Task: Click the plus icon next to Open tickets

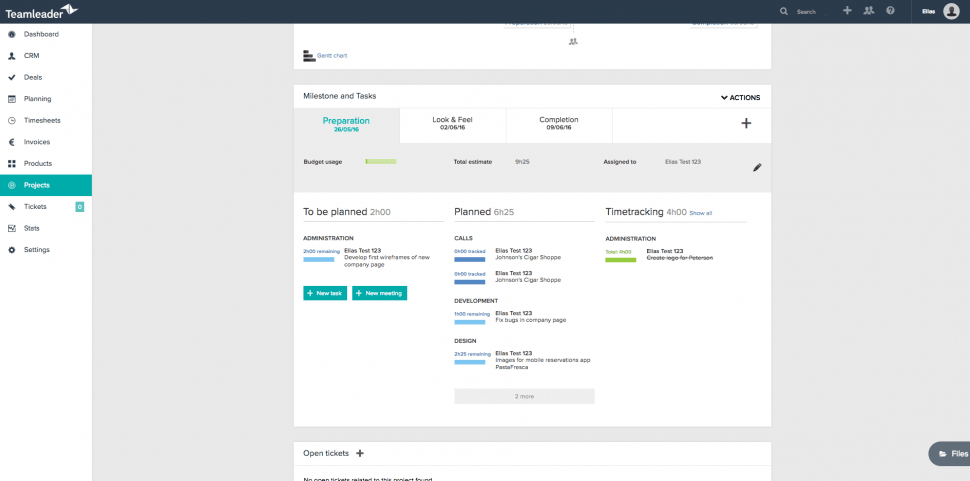Action: [360, 453]
